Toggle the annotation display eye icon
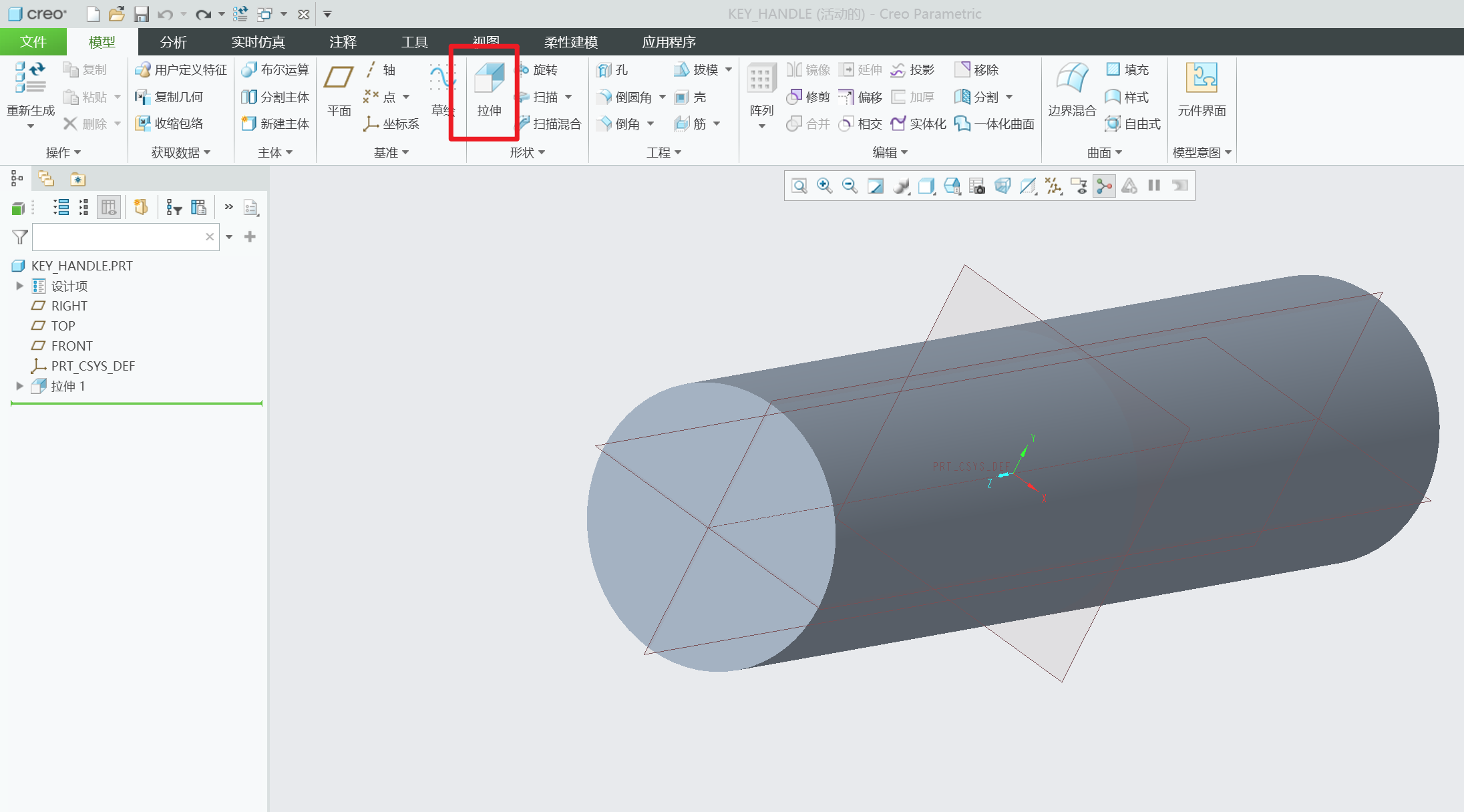This screenshot has width=1464, height=812. (1079, 186)
